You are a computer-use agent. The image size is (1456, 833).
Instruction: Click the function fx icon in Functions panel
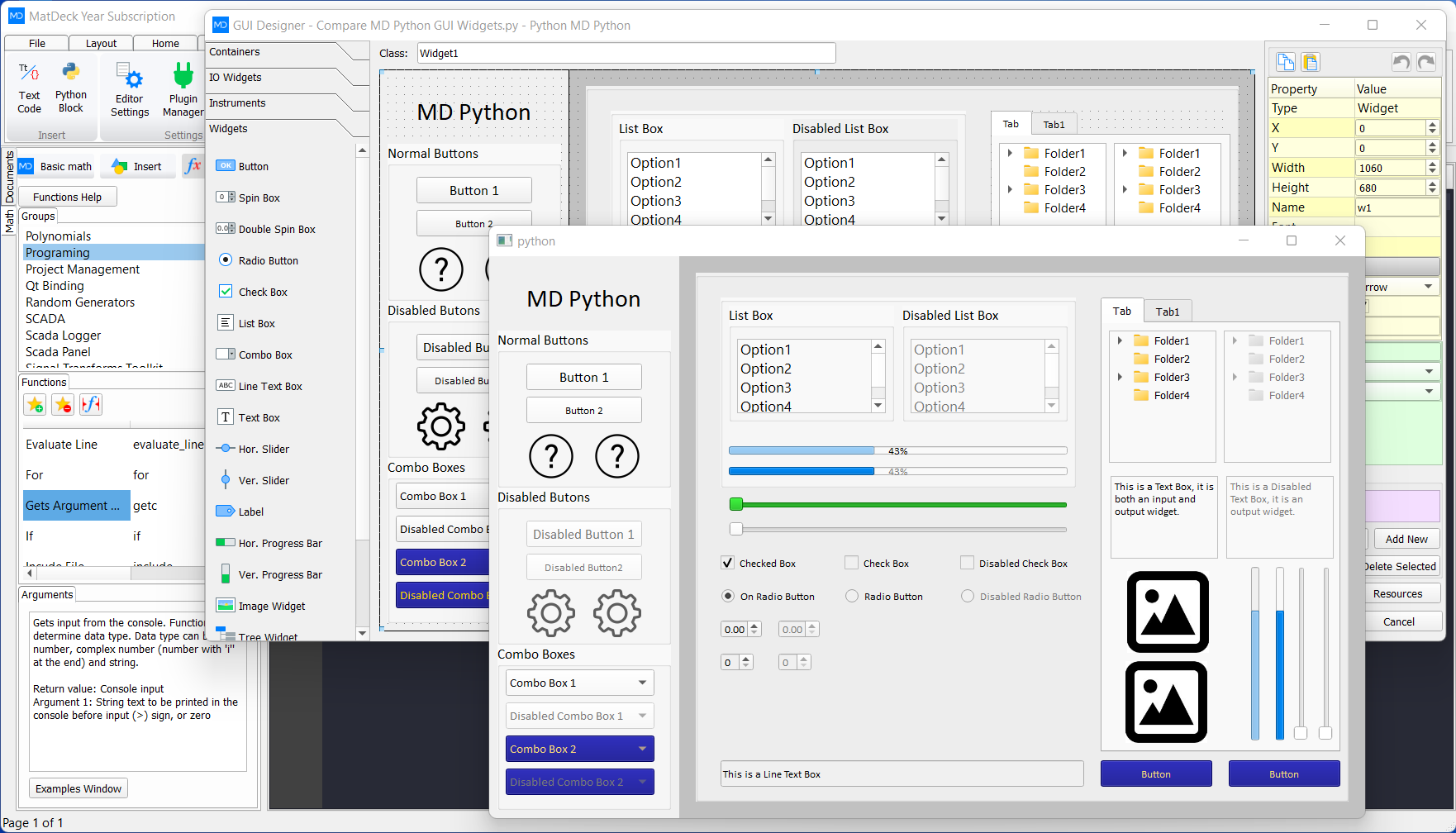pyautogui.click(x=91, y=405)
